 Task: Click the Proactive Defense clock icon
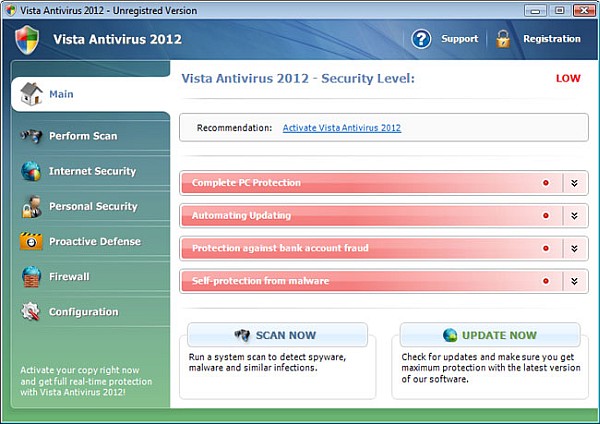(31, 241)
